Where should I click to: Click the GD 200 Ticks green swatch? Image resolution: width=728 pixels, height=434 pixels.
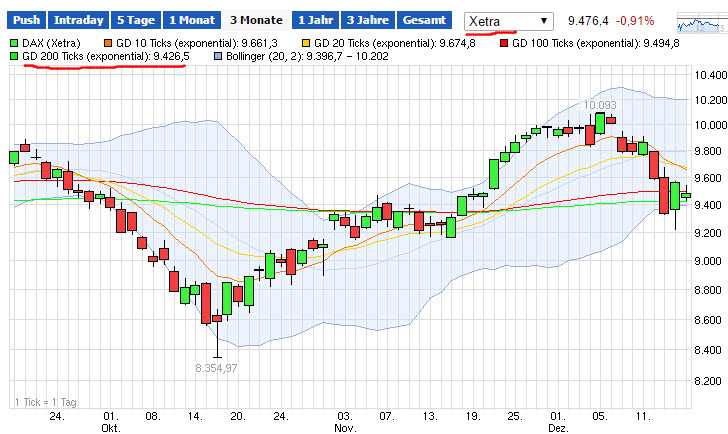tap(13, 57)
